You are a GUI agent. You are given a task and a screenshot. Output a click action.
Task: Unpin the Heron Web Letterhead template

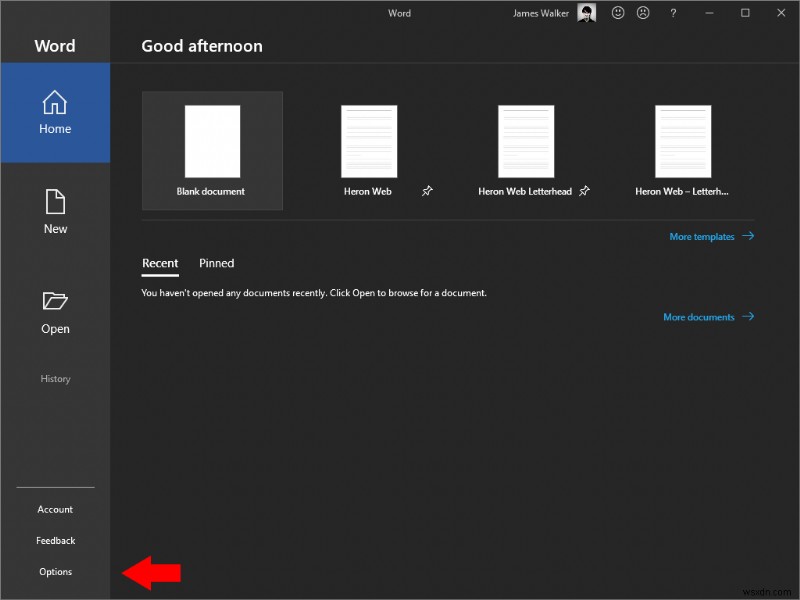coord(583,189)
